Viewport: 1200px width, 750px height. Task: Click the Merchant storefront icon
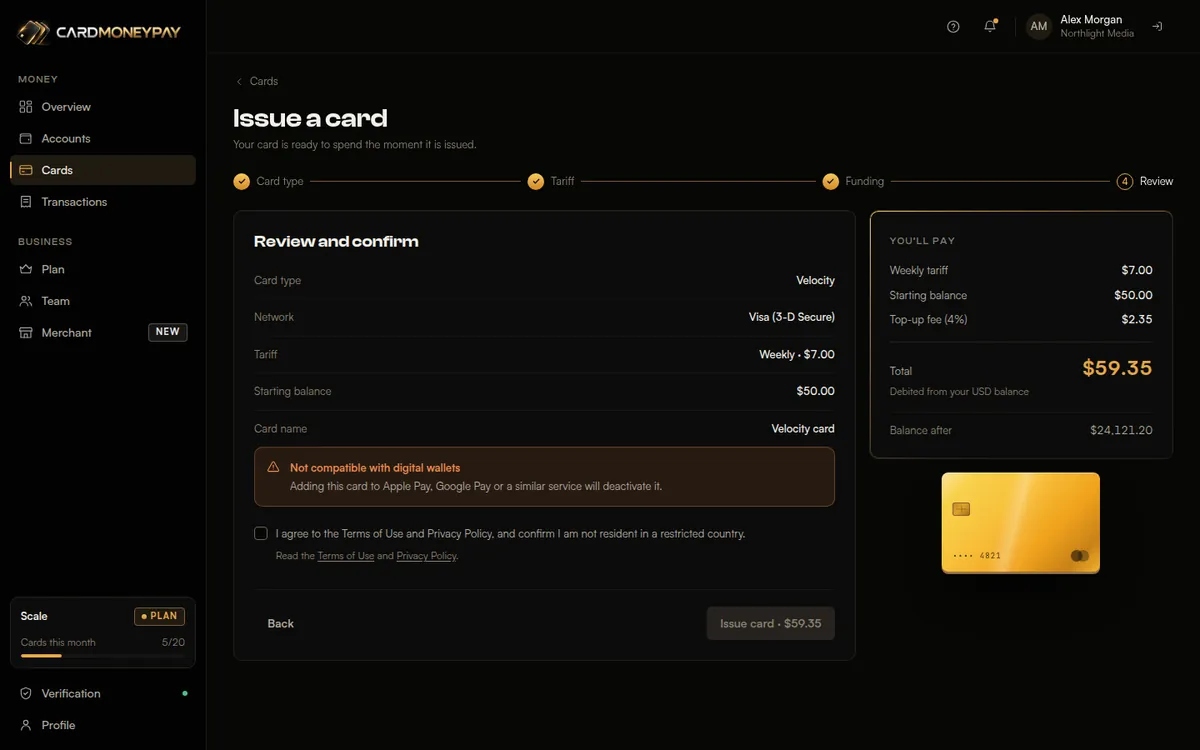tap(26, 333)
